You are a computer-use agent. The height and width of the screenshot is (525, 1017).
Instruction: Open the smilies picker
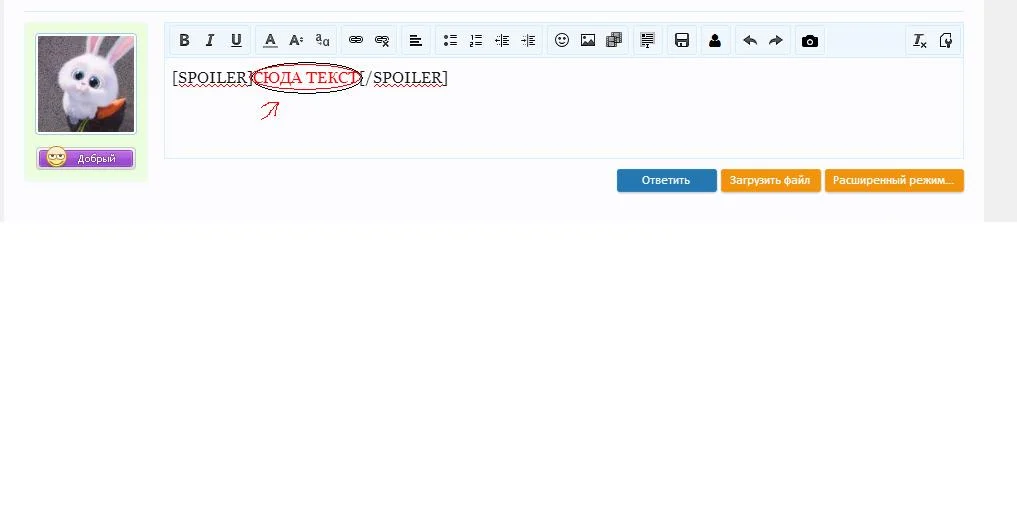pyautogui.click(x=562, y=40)
